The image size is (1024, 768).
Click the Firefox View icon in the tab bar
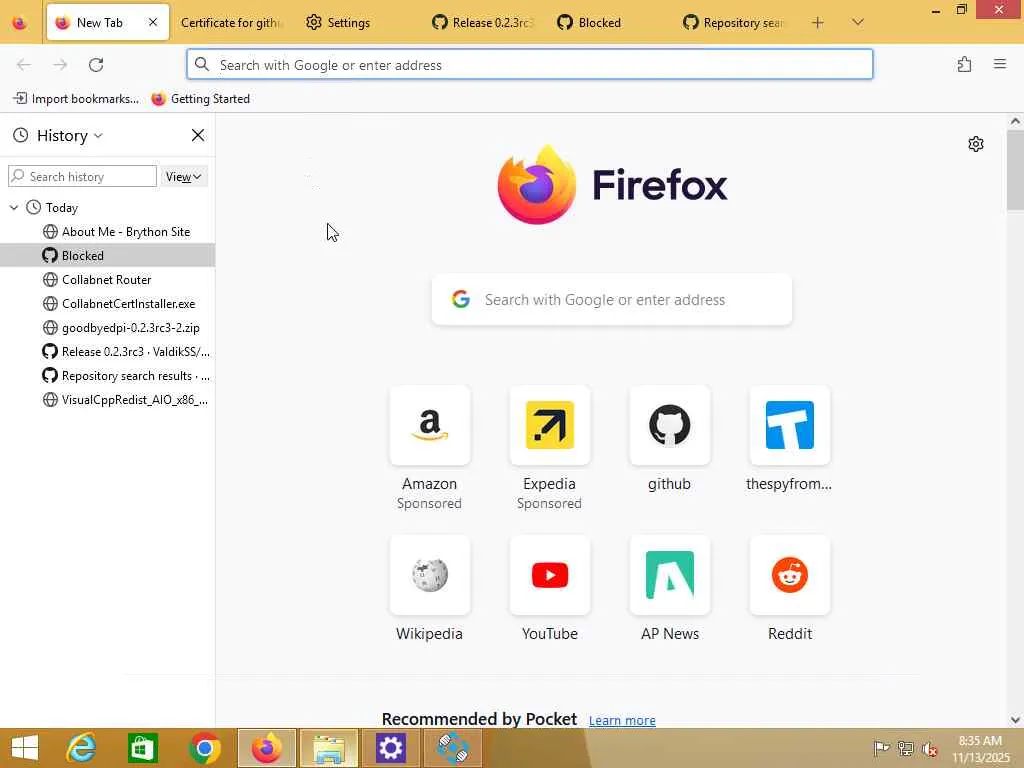[20, 23]
